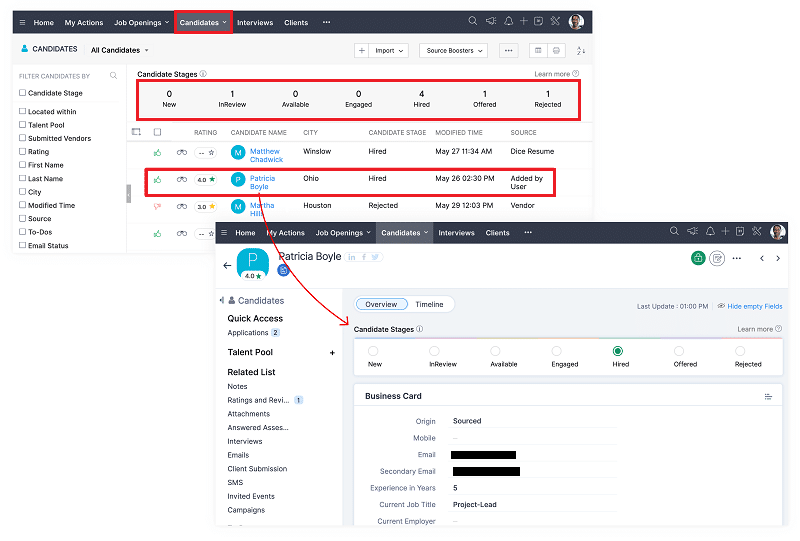Viewport: 800px width, 541px height.
Task: Click back arrow on Patricia Boyle detail page
Action: [227, 265]
